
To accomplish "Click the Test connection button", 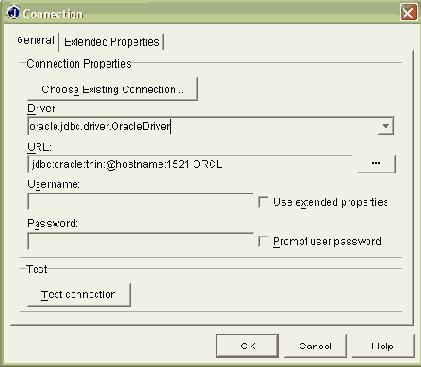I will (79, 295).
